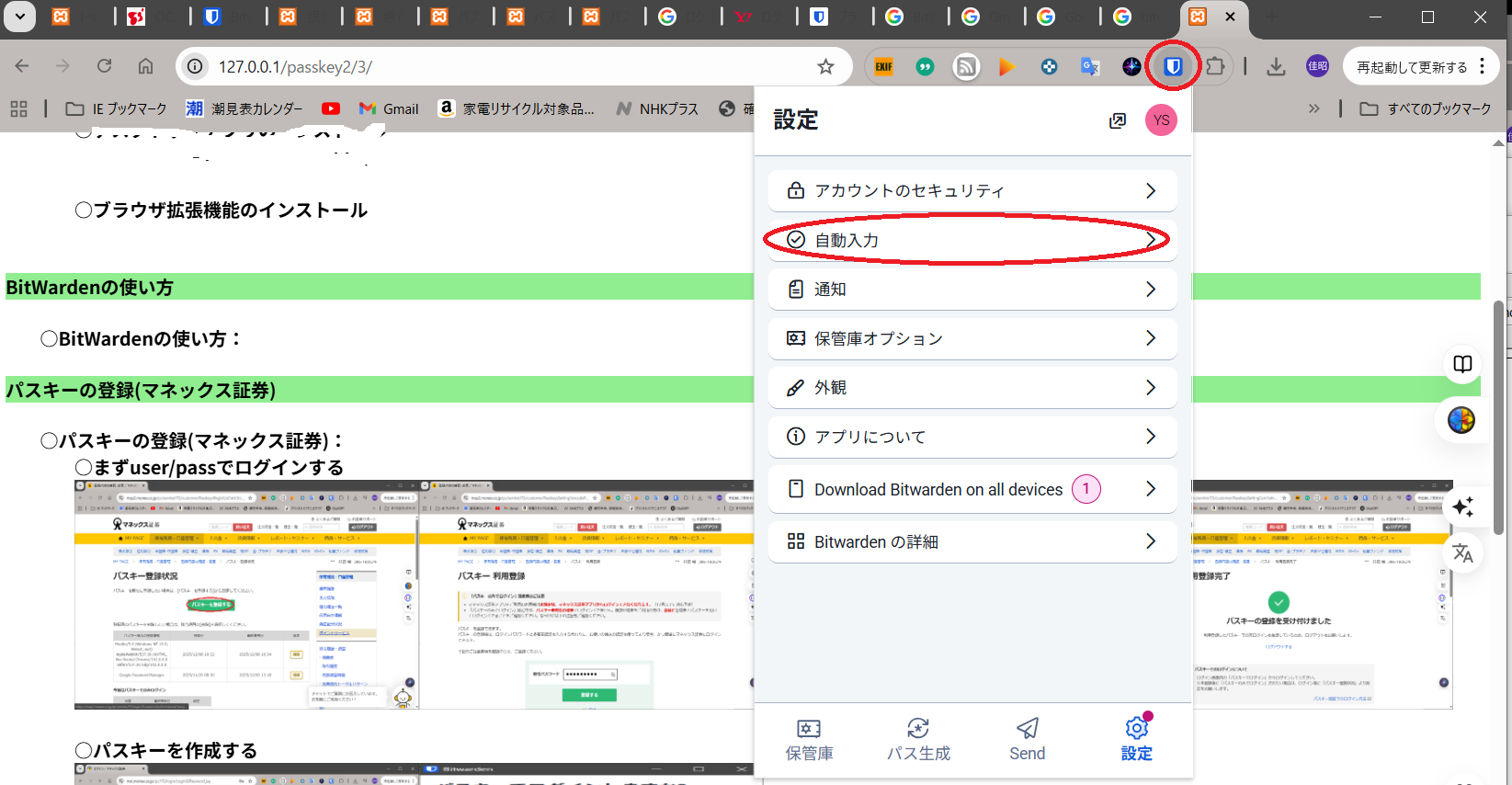The image size is (1512, 785).
Task: Expand the 自動入力 autofill settings
Action: [972, 240]
